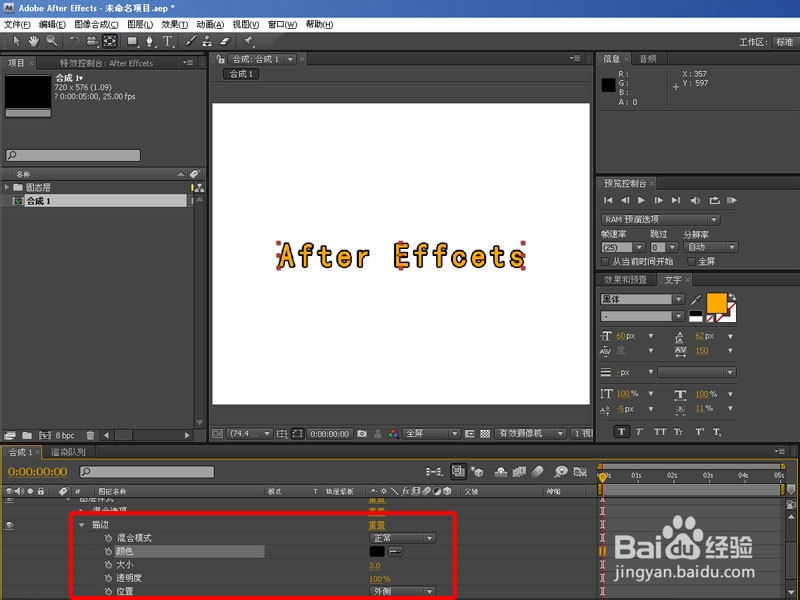
Task: Open the 效果(T) menu
Action: coord(174,24)
